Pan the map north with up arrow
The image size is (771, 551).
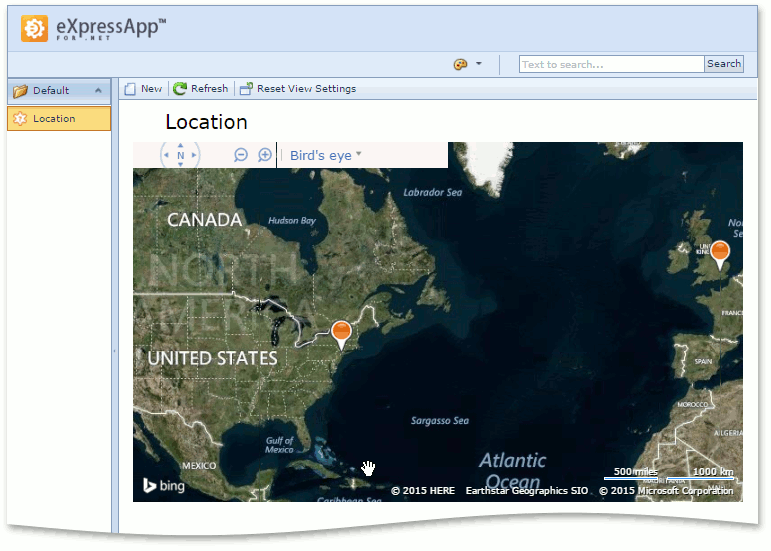[180, 145]
